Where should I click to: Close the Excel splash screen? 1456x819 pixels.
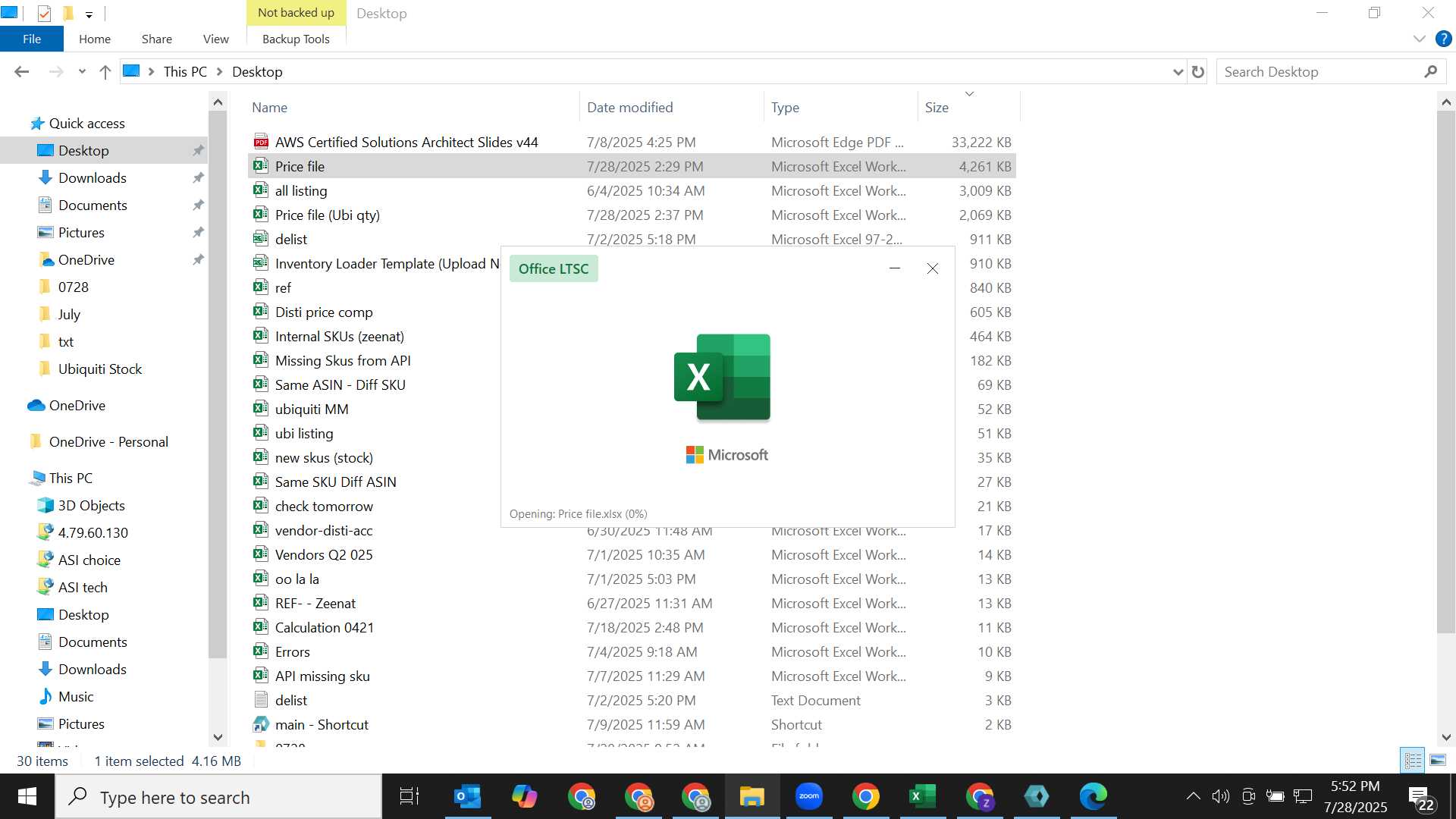click(933, 268)
